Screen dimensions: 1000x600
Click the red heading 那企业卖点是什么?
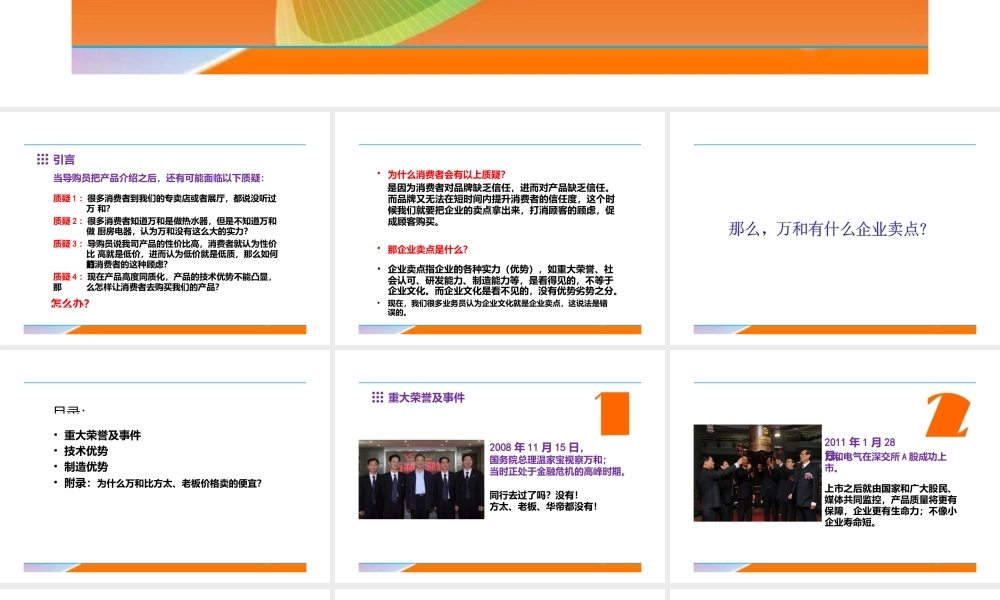coord(427,249)
